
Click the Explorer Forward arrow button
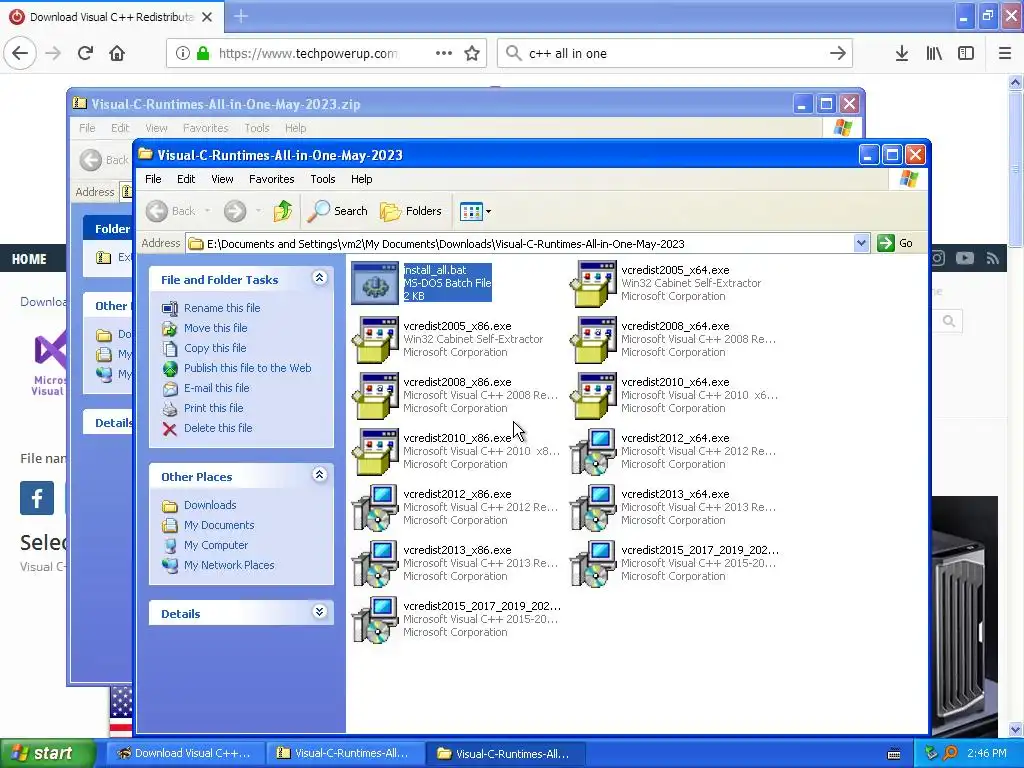tap(235, 211)
